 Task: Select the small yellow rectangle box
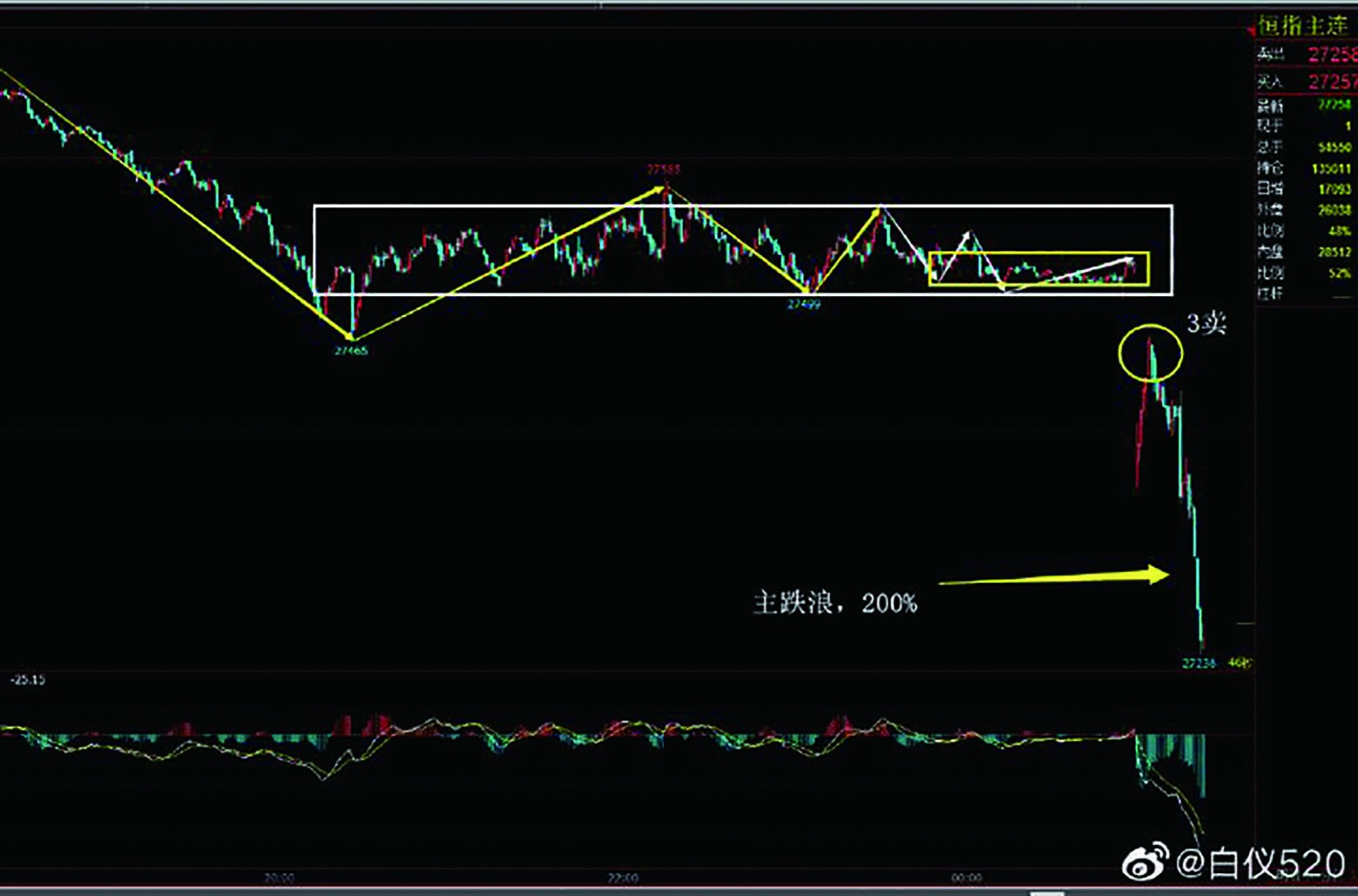tap(1039, 269)
